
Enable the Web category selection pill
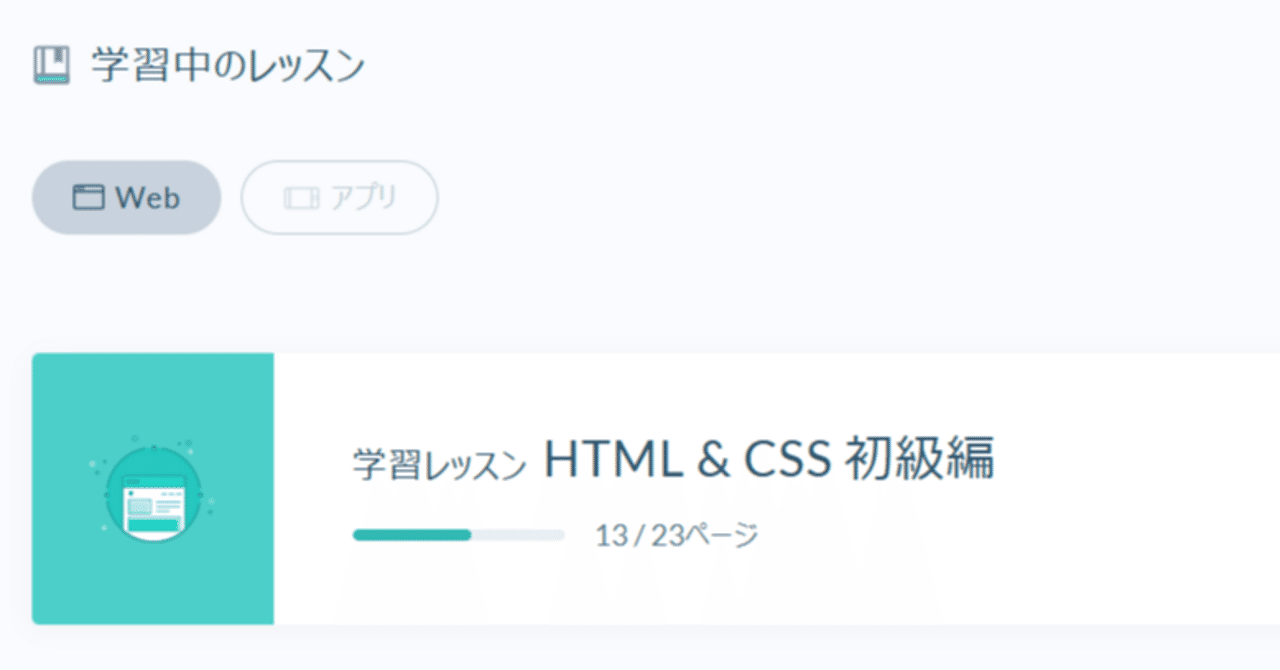[x=126, y=197]
